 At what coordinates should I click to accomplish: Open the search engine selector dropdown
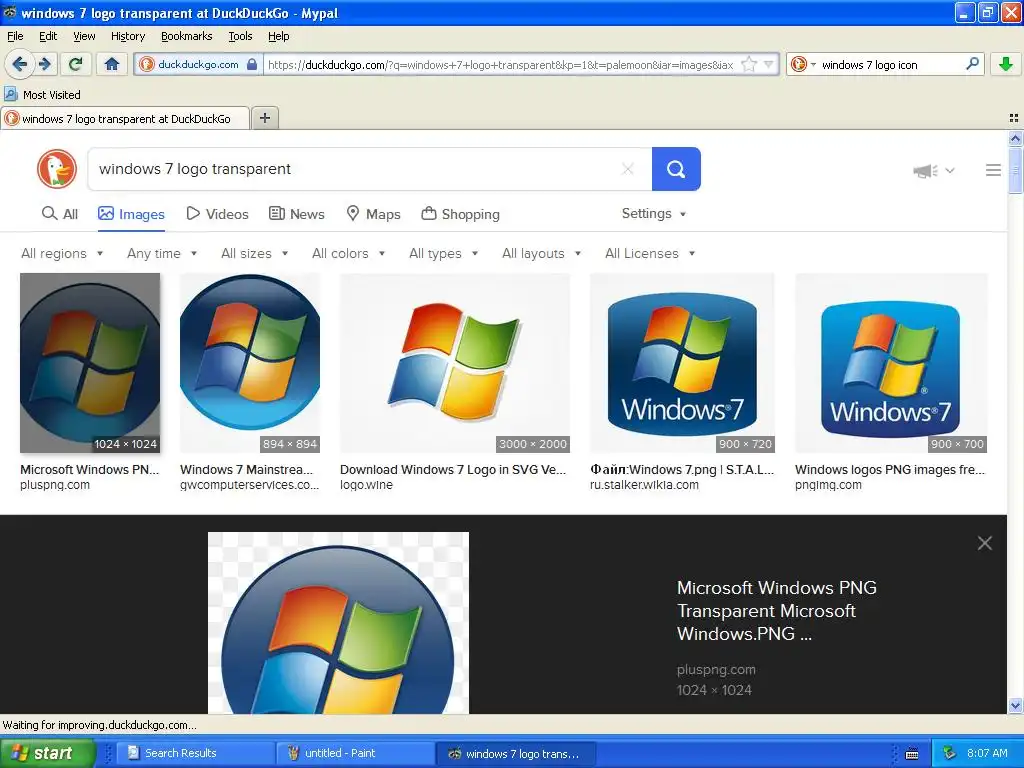803,64
